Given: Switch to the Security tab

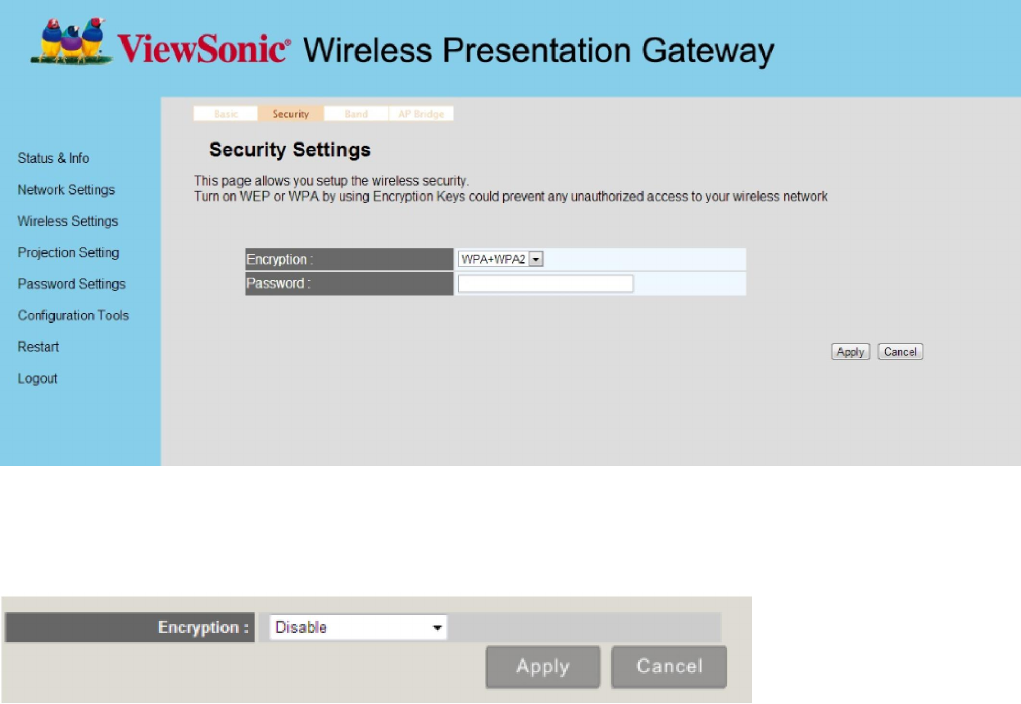Looking at the screenshot, I should click(x=290, y=114).
